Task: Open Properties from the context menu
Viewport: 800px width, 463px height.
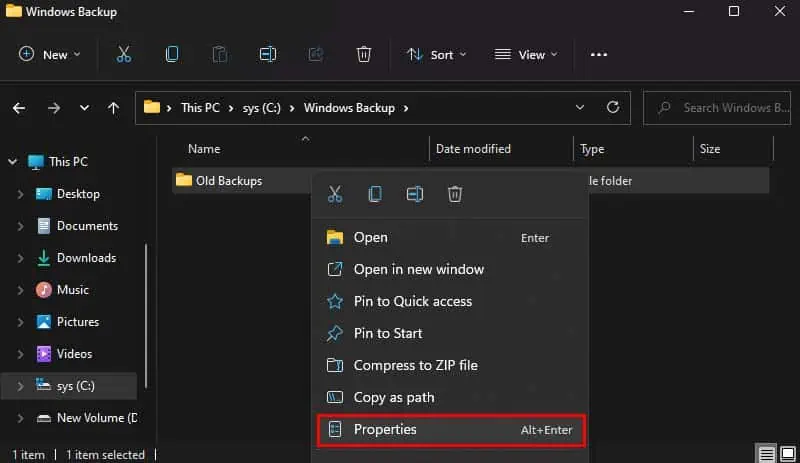Action: (451, 430)
